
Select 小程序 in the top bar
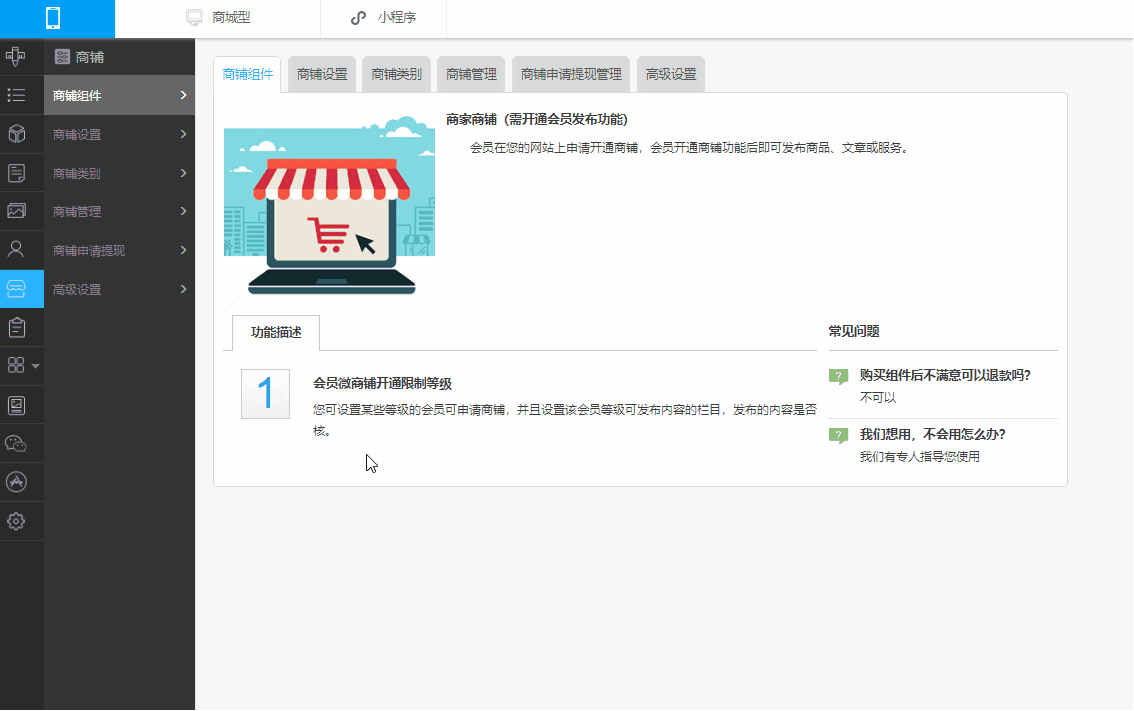coord(384,18)
